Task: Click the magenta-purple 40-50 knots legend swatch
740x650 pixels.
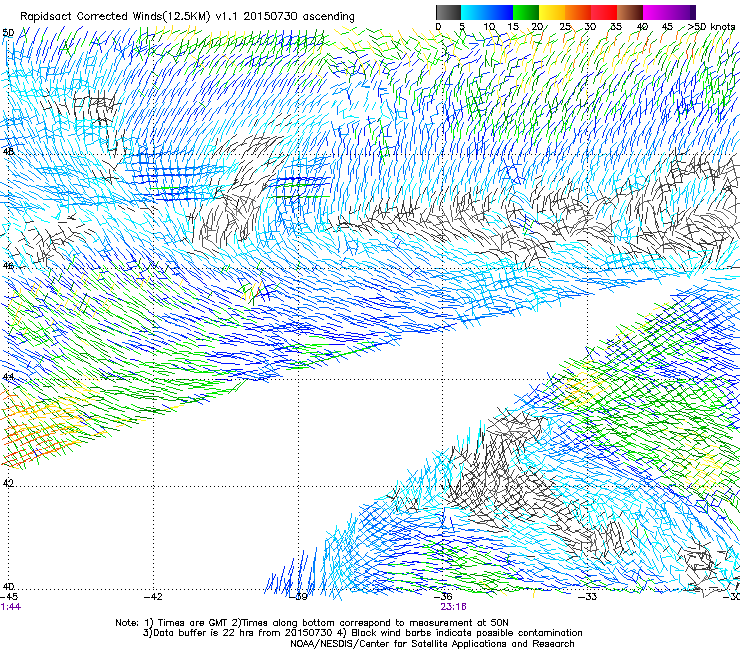Action: pos(669,12)
